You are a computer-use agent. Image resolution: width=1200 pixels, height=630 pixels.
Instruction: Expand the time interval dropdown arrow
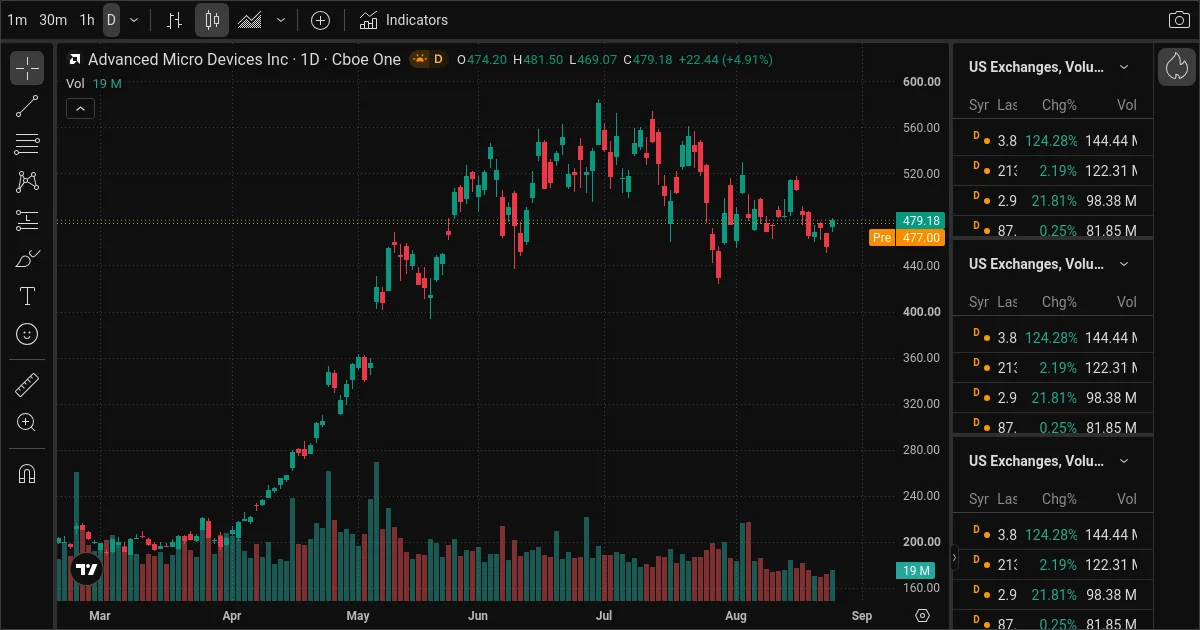[134, 20]
